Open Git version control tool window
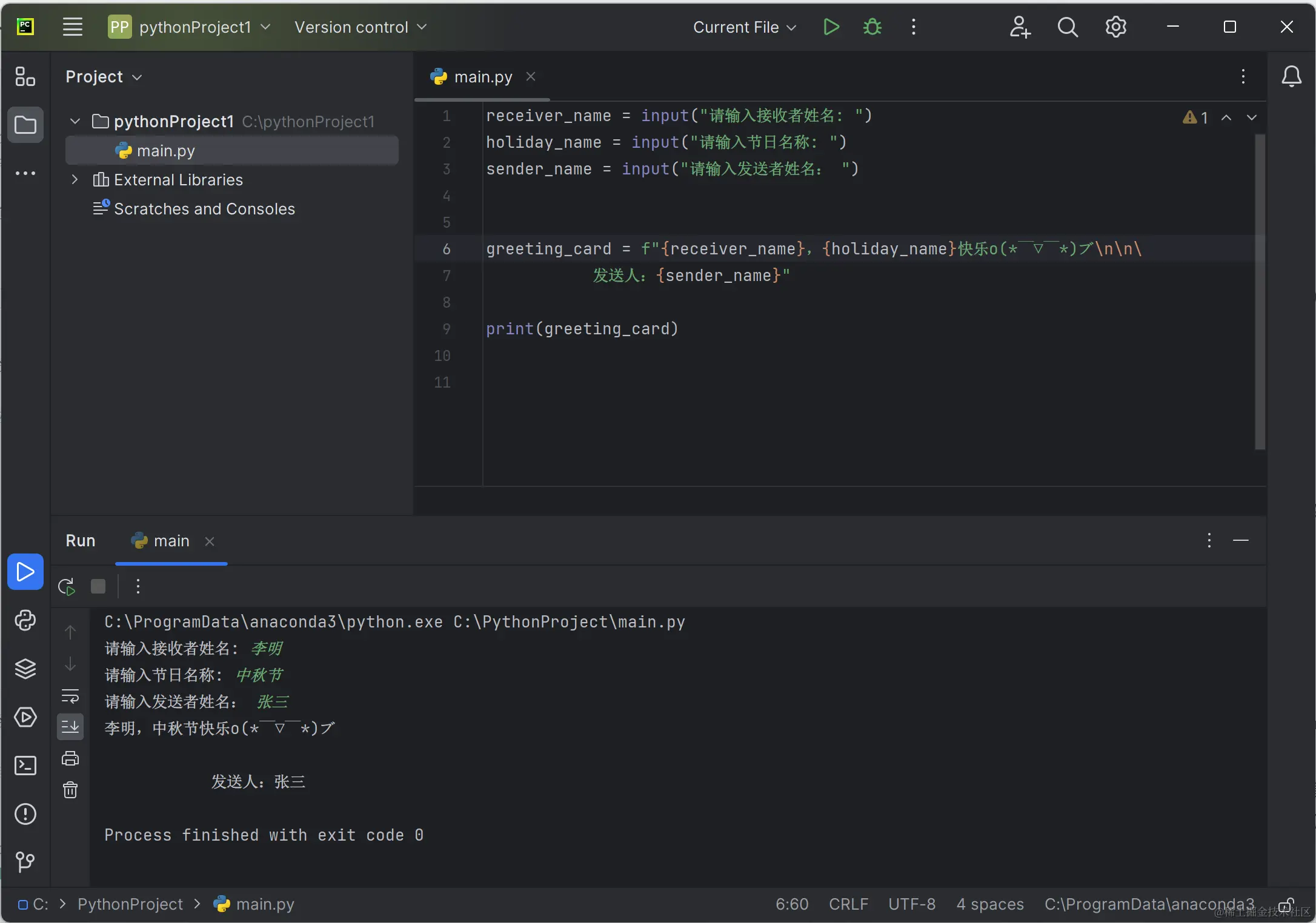Image resolution: width=1316 pixels, height=923 pixels. (25, 862)
